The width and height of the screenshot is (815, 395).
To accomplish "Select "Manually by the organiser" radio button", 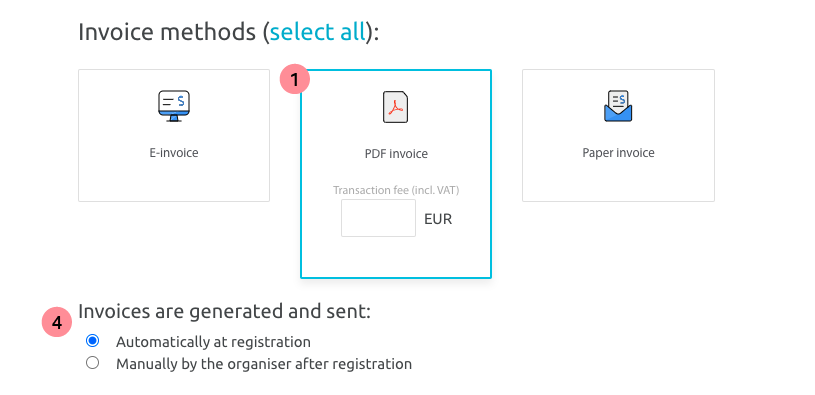I will (x=93, y=363).
